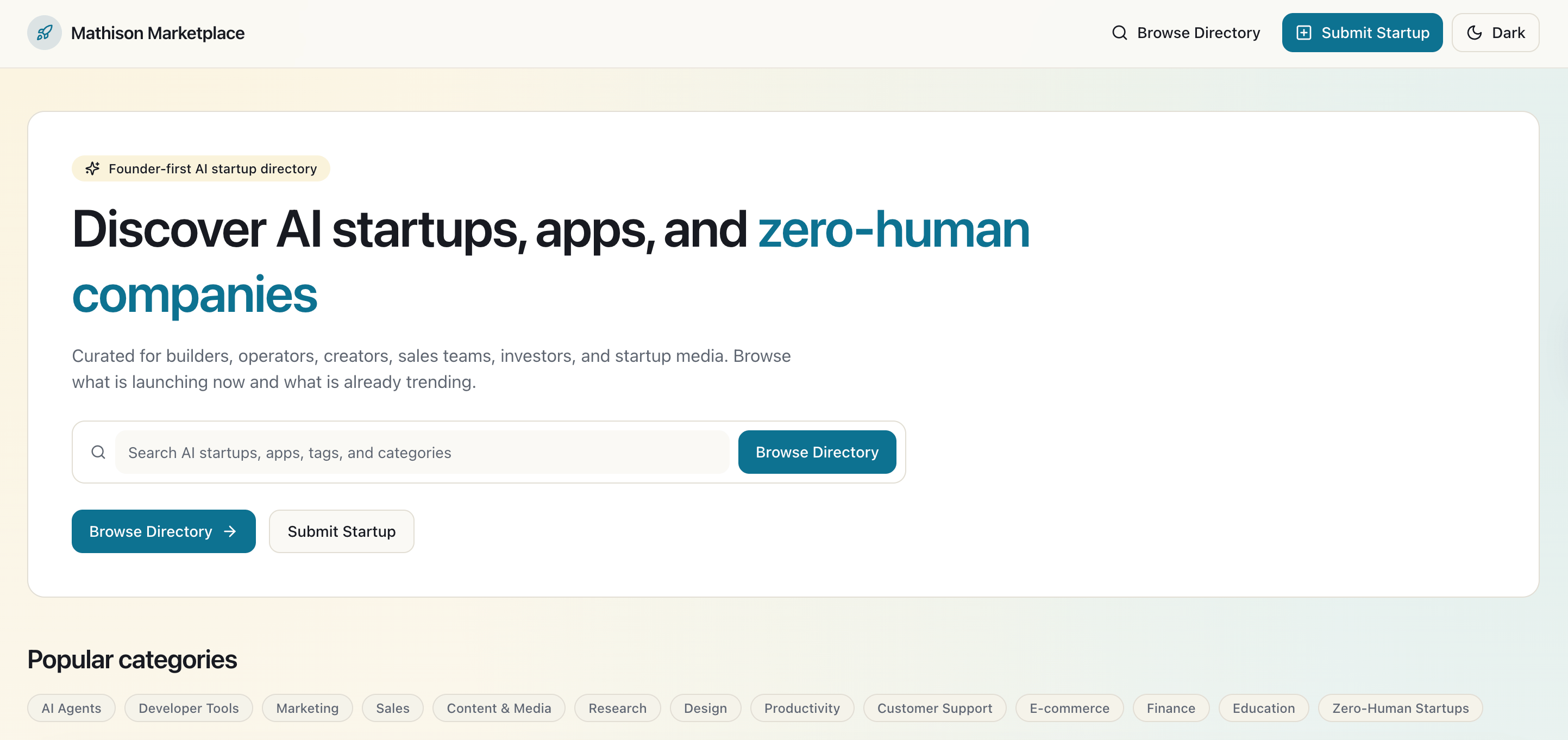This screenshot has width=1568, height=740.
Task: Click the moon icon for dark mode
Action: (x=1474, y=33)
